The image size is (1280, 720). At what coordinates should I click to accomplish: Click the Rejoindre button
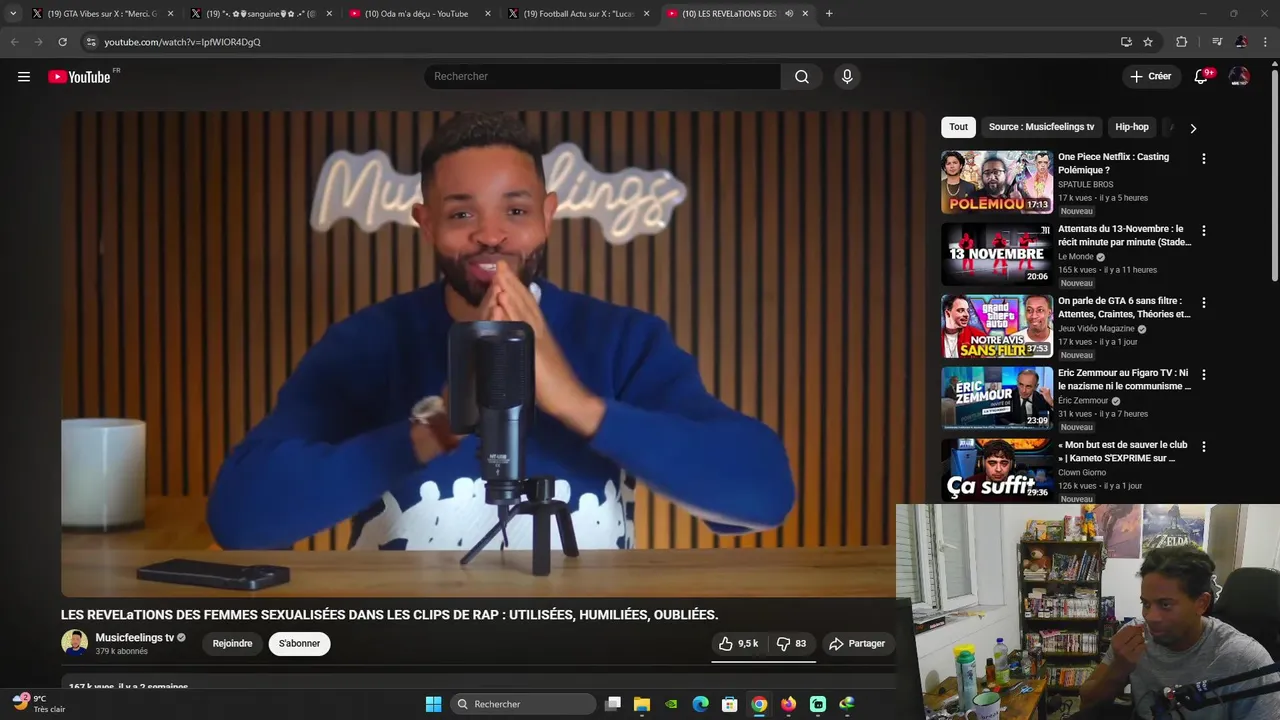point(232,644)
